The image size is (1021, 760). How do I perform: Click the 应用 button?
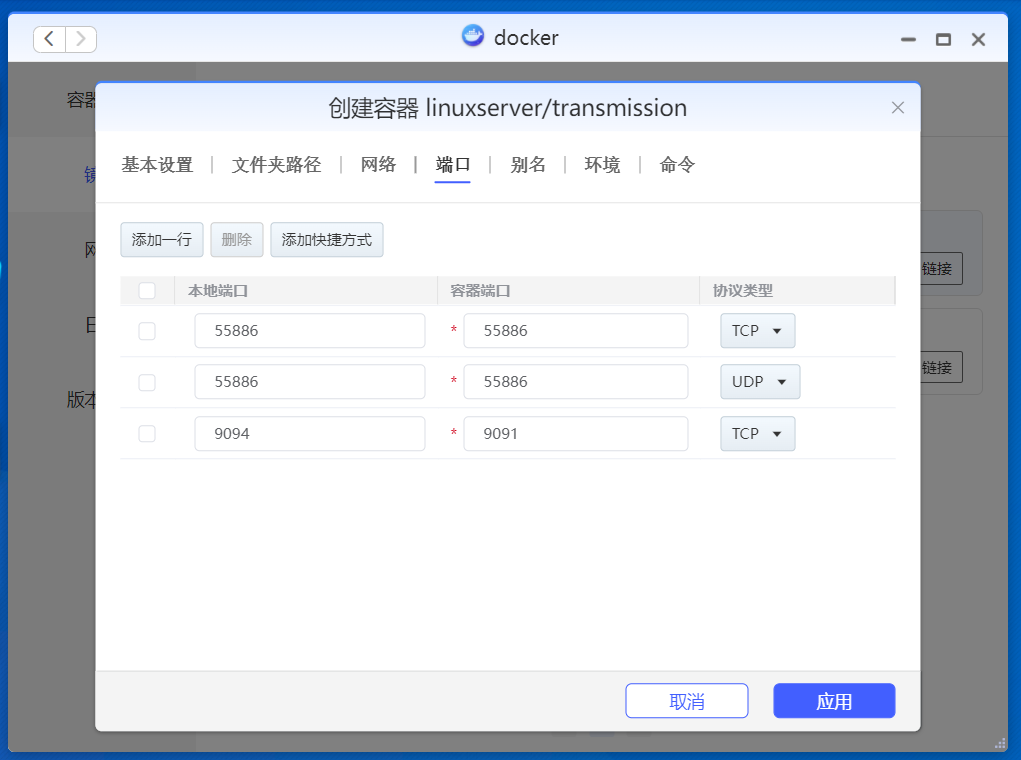[x=834, y=701]
